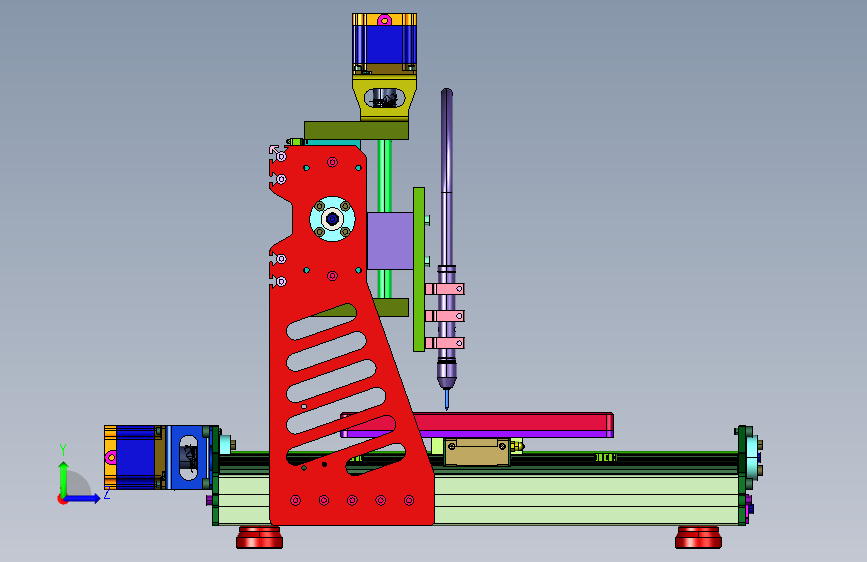Click the Z label on the axis triad
The width and height of the screenshot is (867, 562).
pos(107,494)
